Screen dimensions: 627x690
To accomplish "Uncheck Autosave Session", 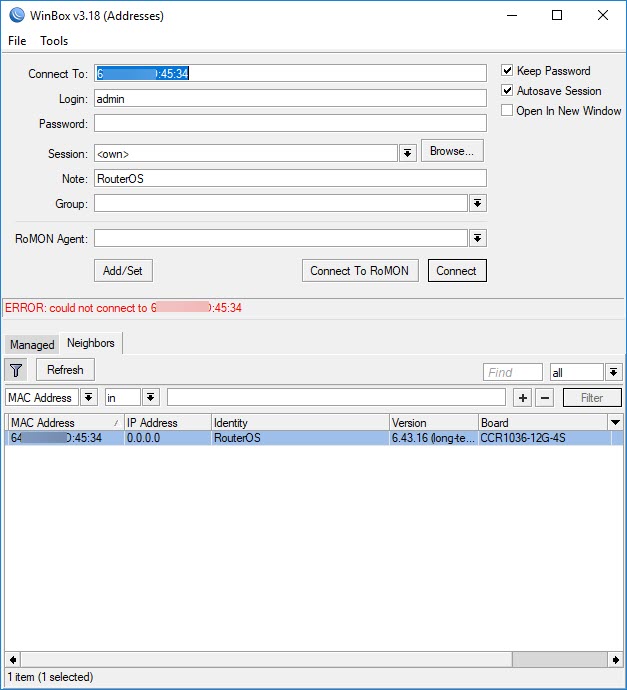I will pyautogui.click(x=507, y=90).
